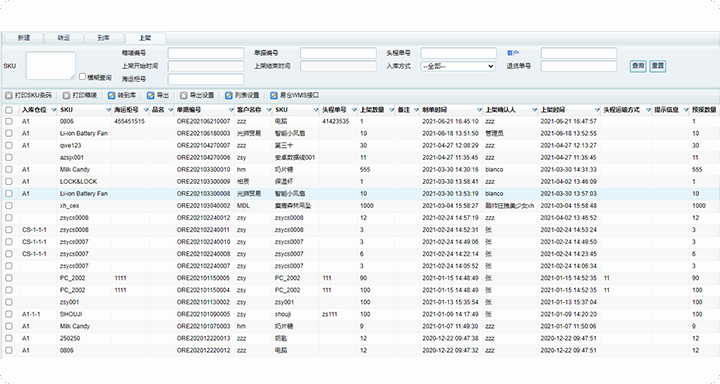Expand the 客户名称 column filter arrow
Screen dimensions: 720x384
(x=269, y=110)
